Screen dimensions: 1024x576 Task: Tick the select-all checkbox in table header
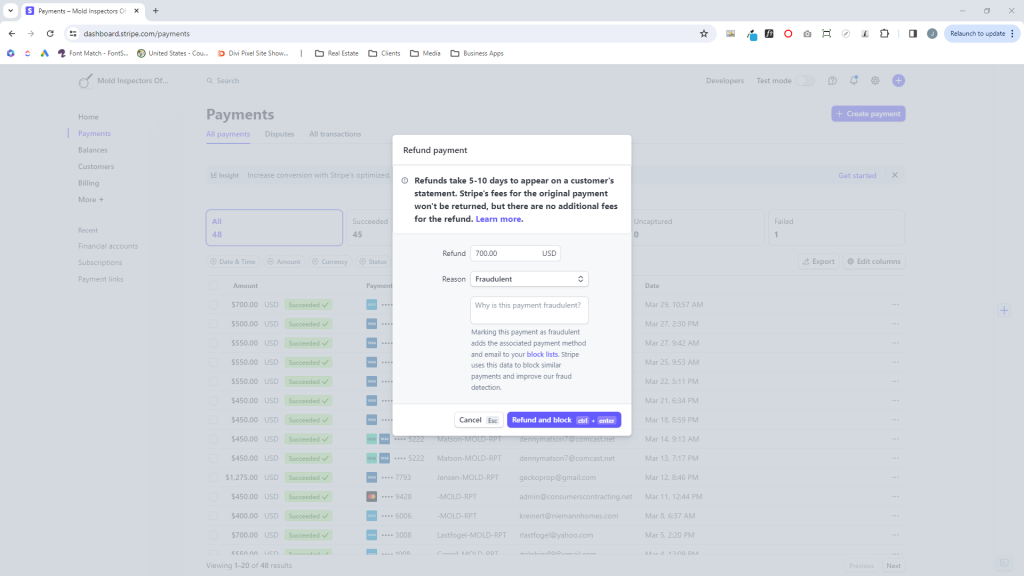(x=214, y=285)
